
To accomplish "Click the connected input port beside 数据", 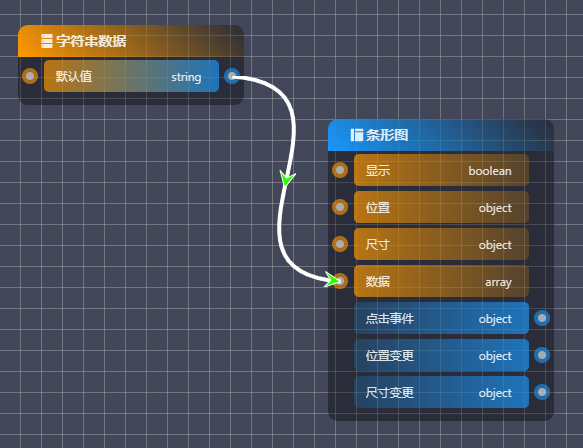I will coord(340,281).
